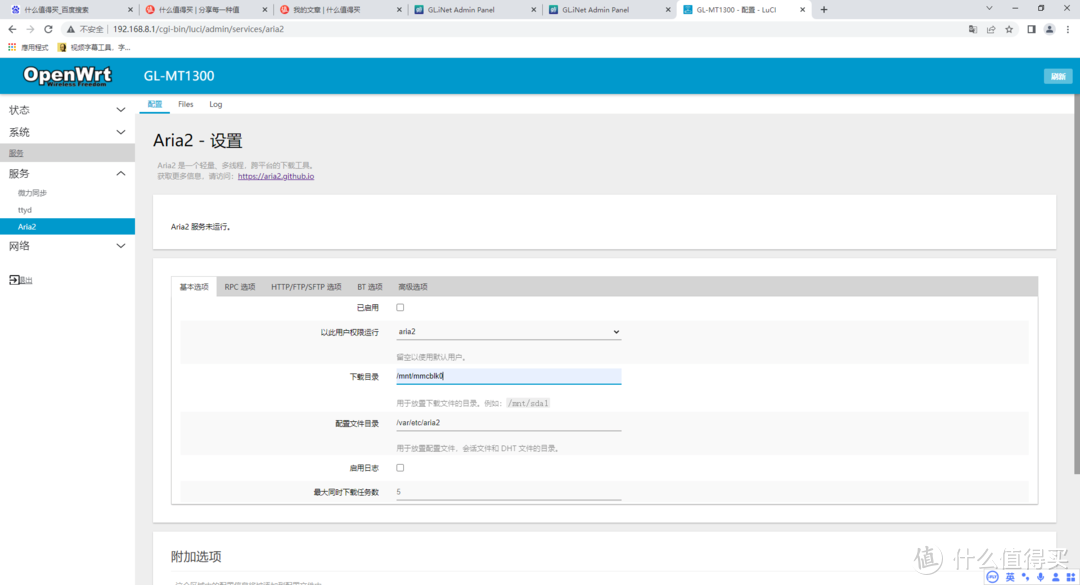Screen dimensions: 1080x585
Task: Open the 以此用户权限运行 aria2 dropdown
Action: (508, 332)
